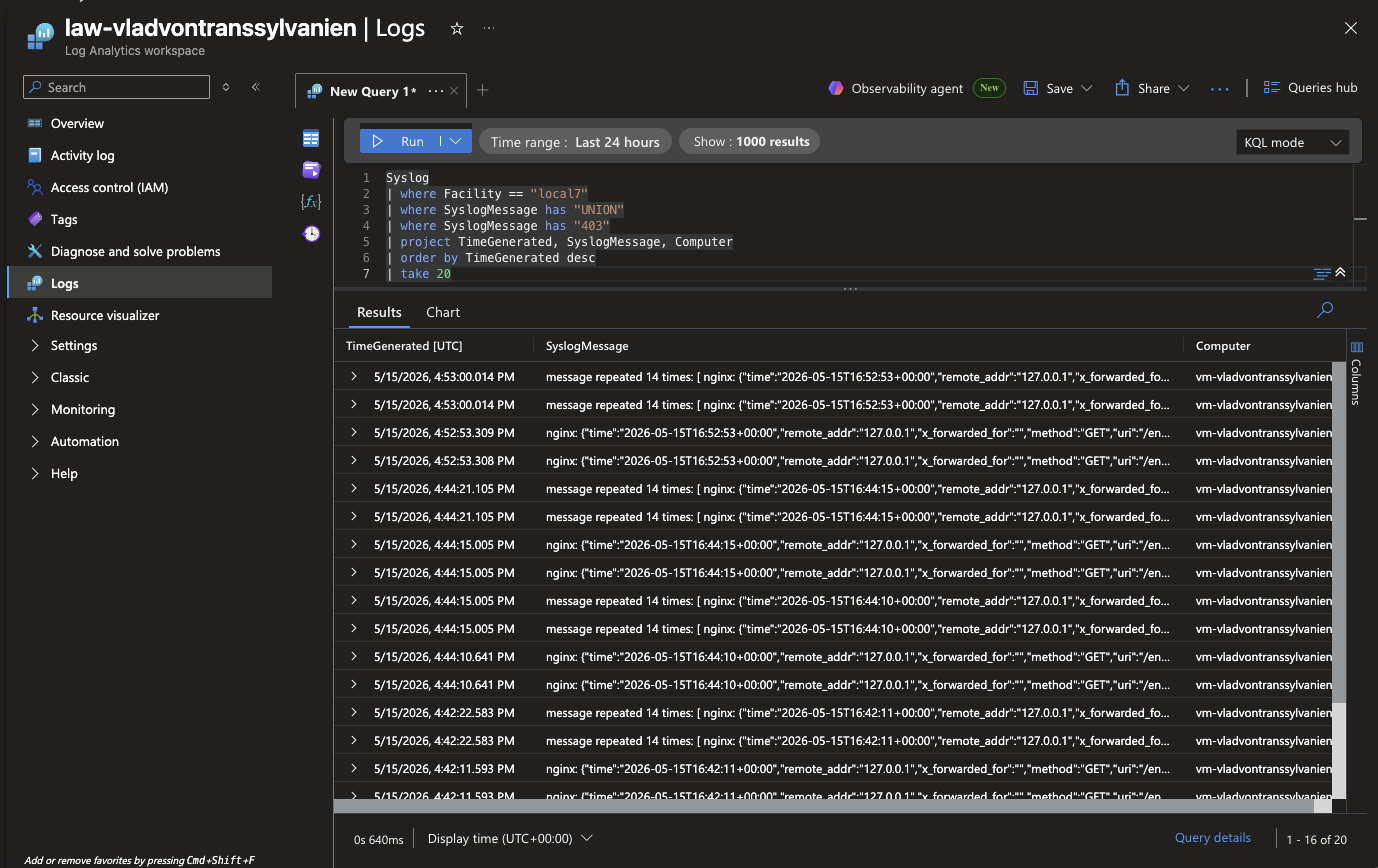Open the Columns side panel
The width and height of the screenshot is (1378, 868).
coord(1357,375)
